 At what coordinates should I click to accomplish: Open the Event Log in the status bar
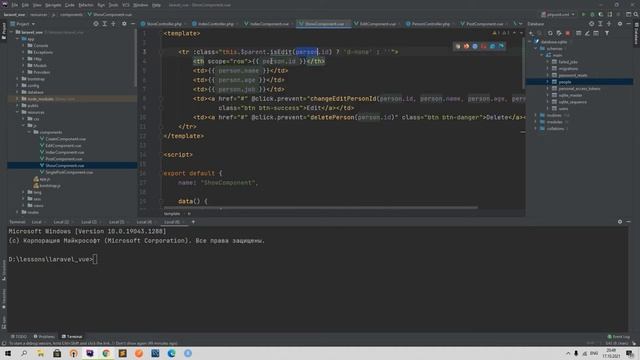click(x=619, y=337)
